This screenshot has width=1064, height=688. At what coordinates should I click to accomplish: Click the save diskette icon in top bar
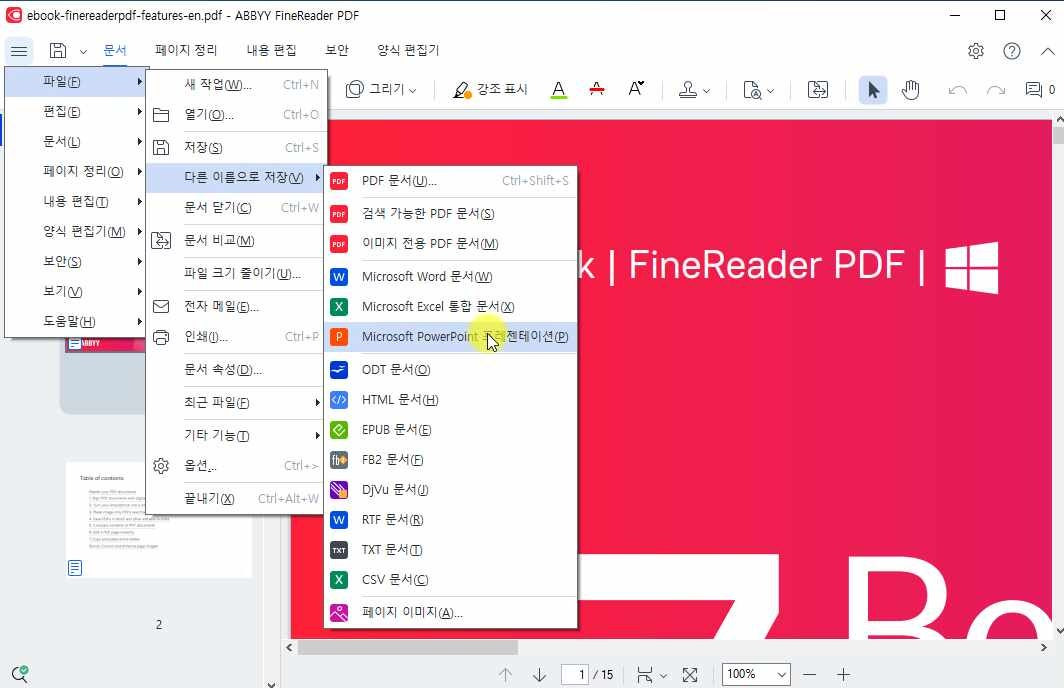(x=58, y=51)
